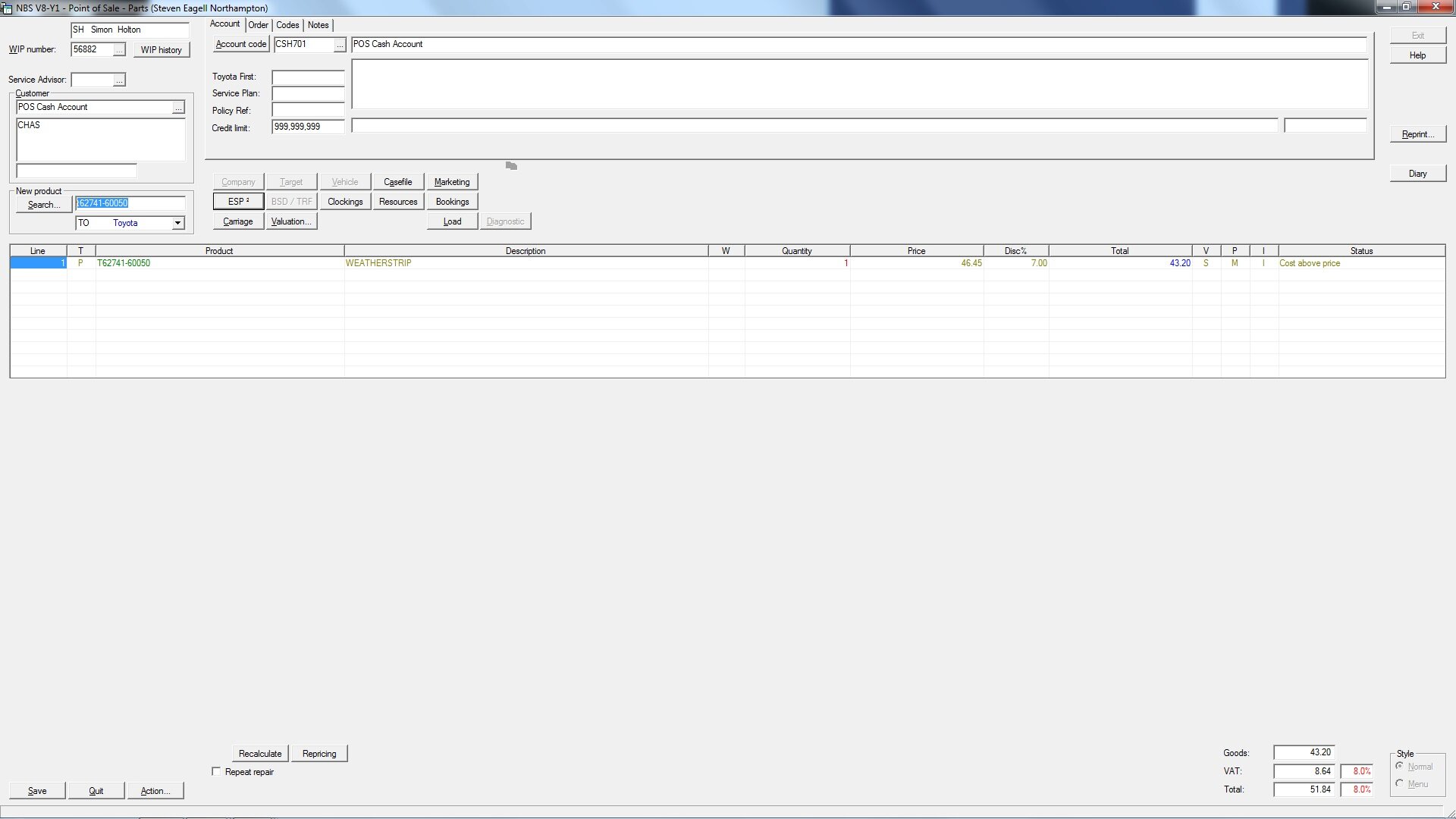Viewport: 1456px width, 819px height.
Task: Select line number 1 cell
Action: (x=38, y=263)
